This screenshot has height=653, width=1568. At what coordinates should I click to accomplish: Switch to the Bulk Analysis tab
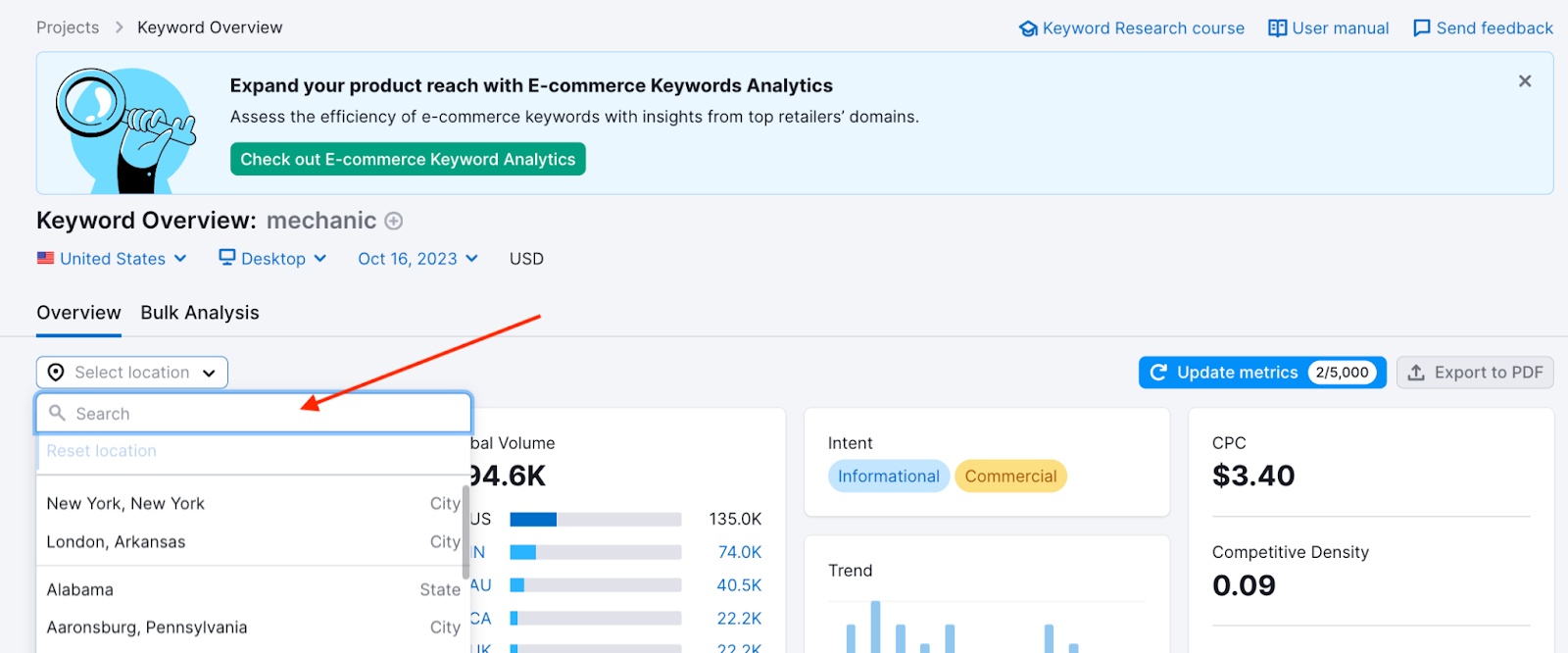click(200, 313)
